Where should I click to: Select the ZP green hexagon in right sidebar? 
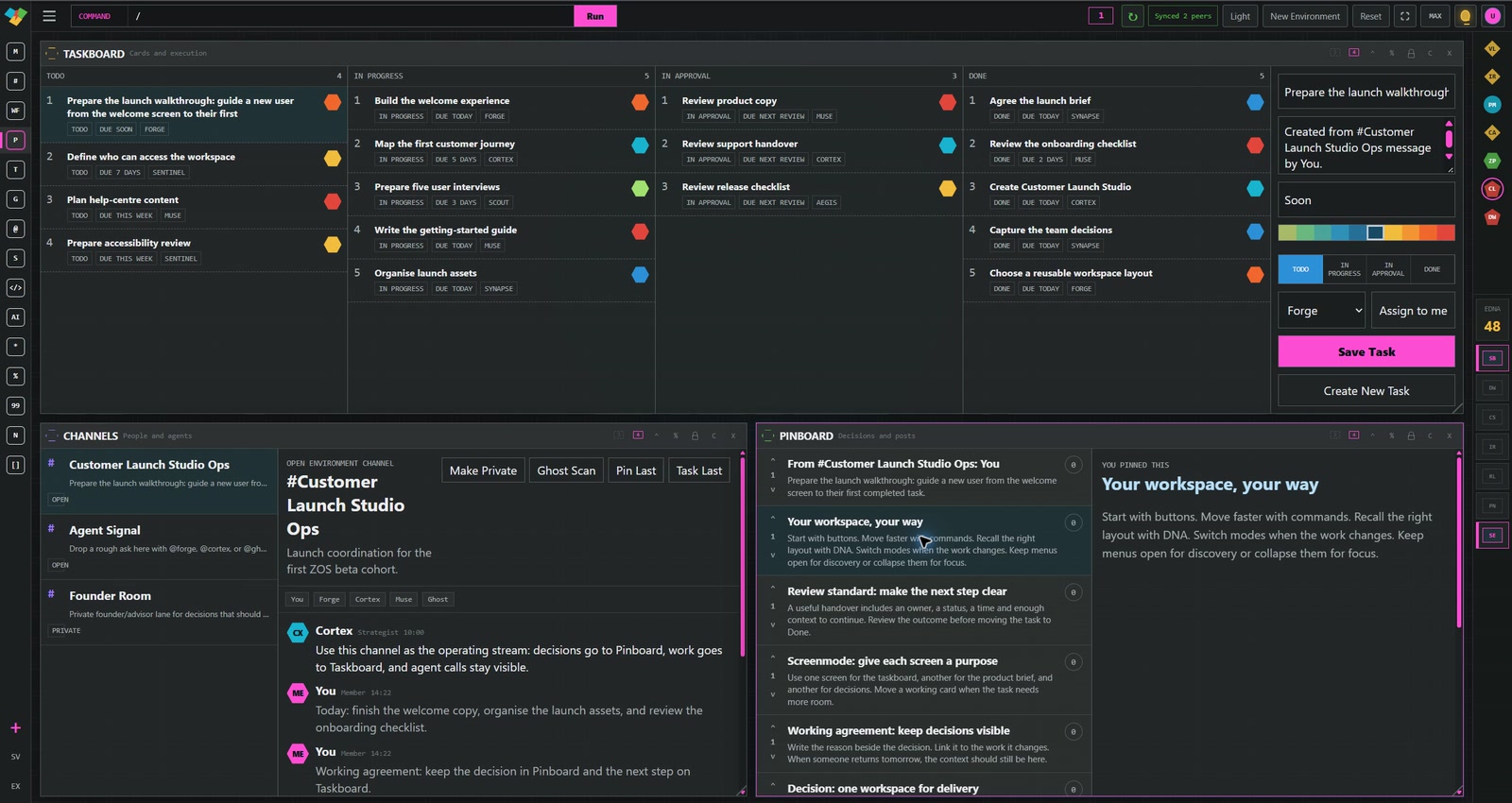[x=1492, y=161]
